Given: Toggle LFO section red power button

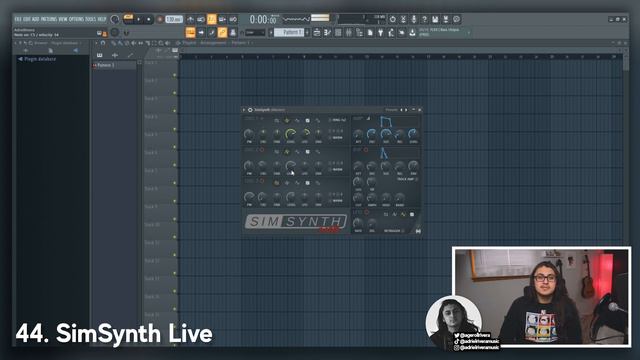Looking at the screenshot, I should pyautogui.click(x=366, y=213).
